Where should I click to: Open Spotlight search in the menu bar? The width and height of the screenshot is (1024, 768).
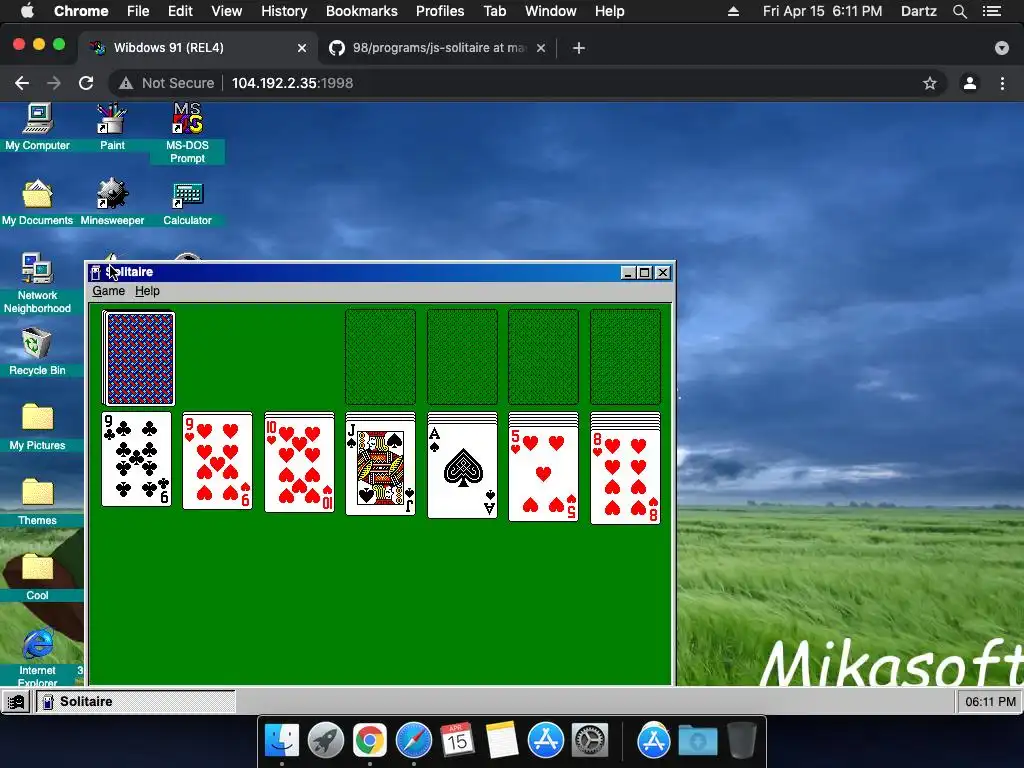959,11
